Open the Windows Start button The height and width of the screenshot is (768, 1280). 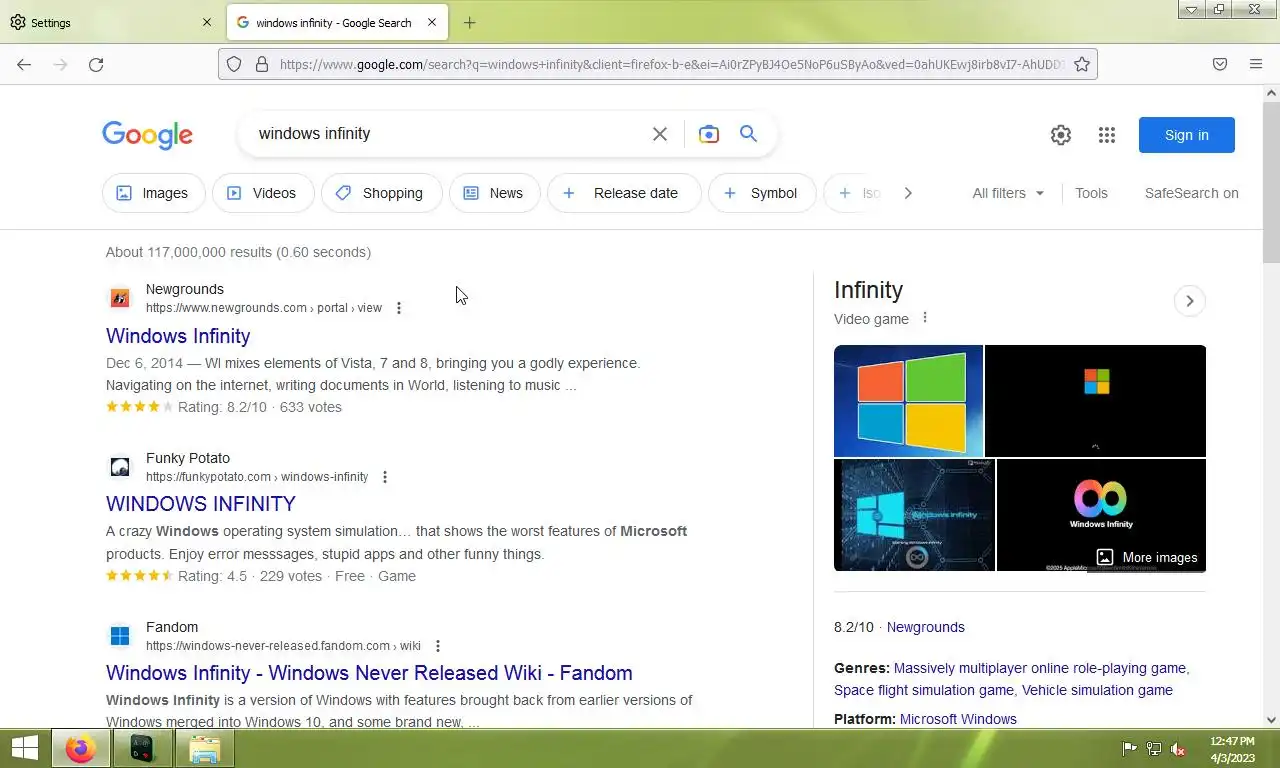pos(25,748)
